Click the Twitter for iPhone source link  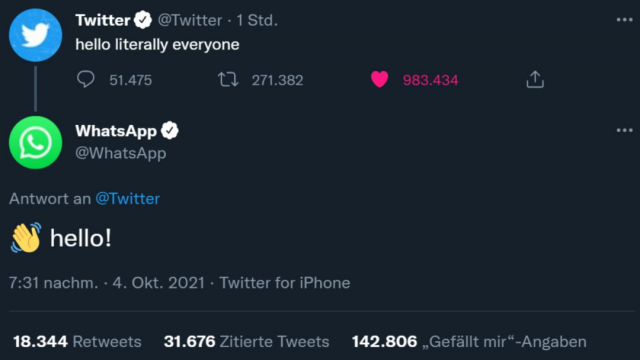point(284,283)
